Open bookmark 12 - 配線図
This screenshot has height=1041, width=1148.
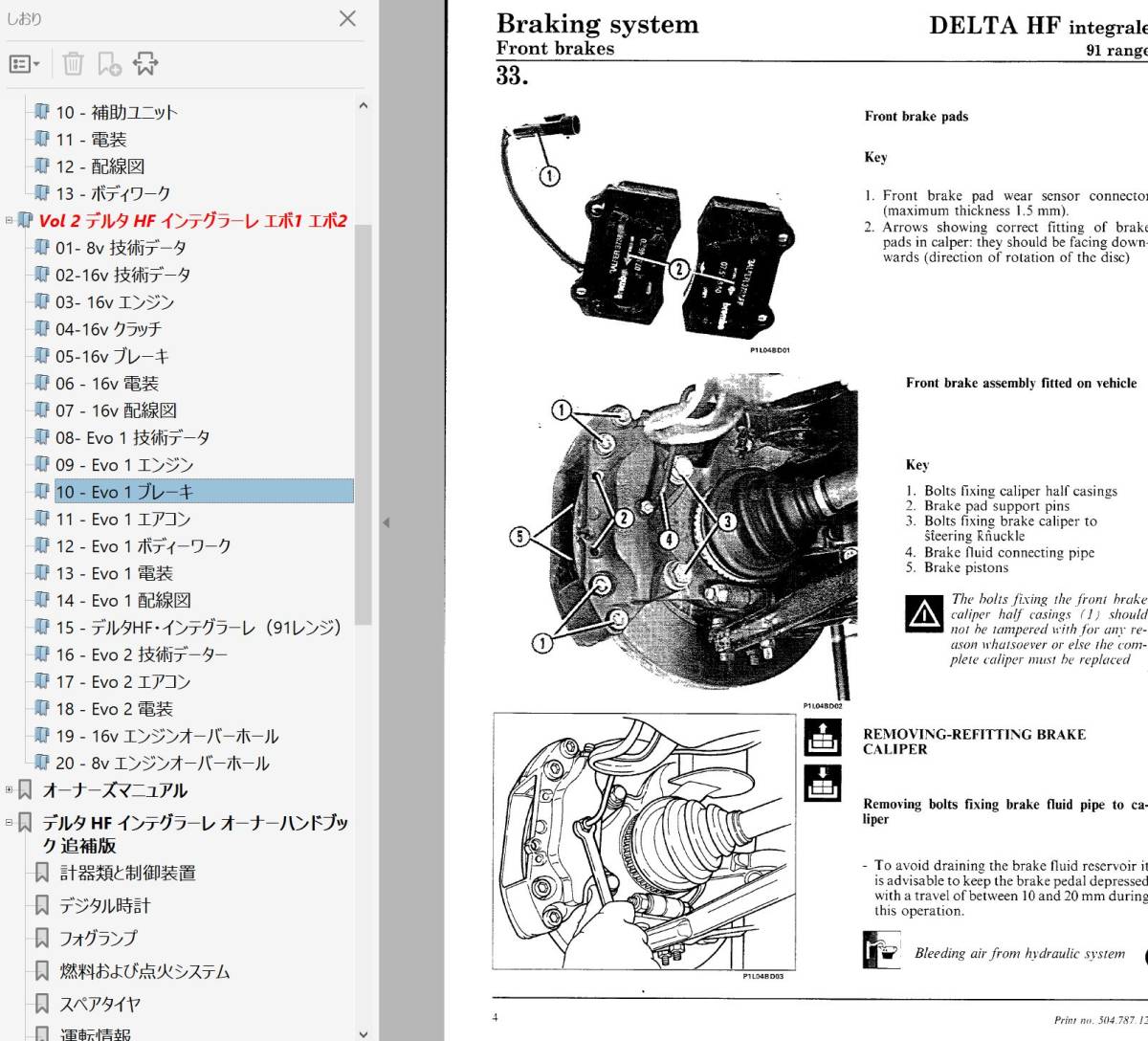[100, 166]
